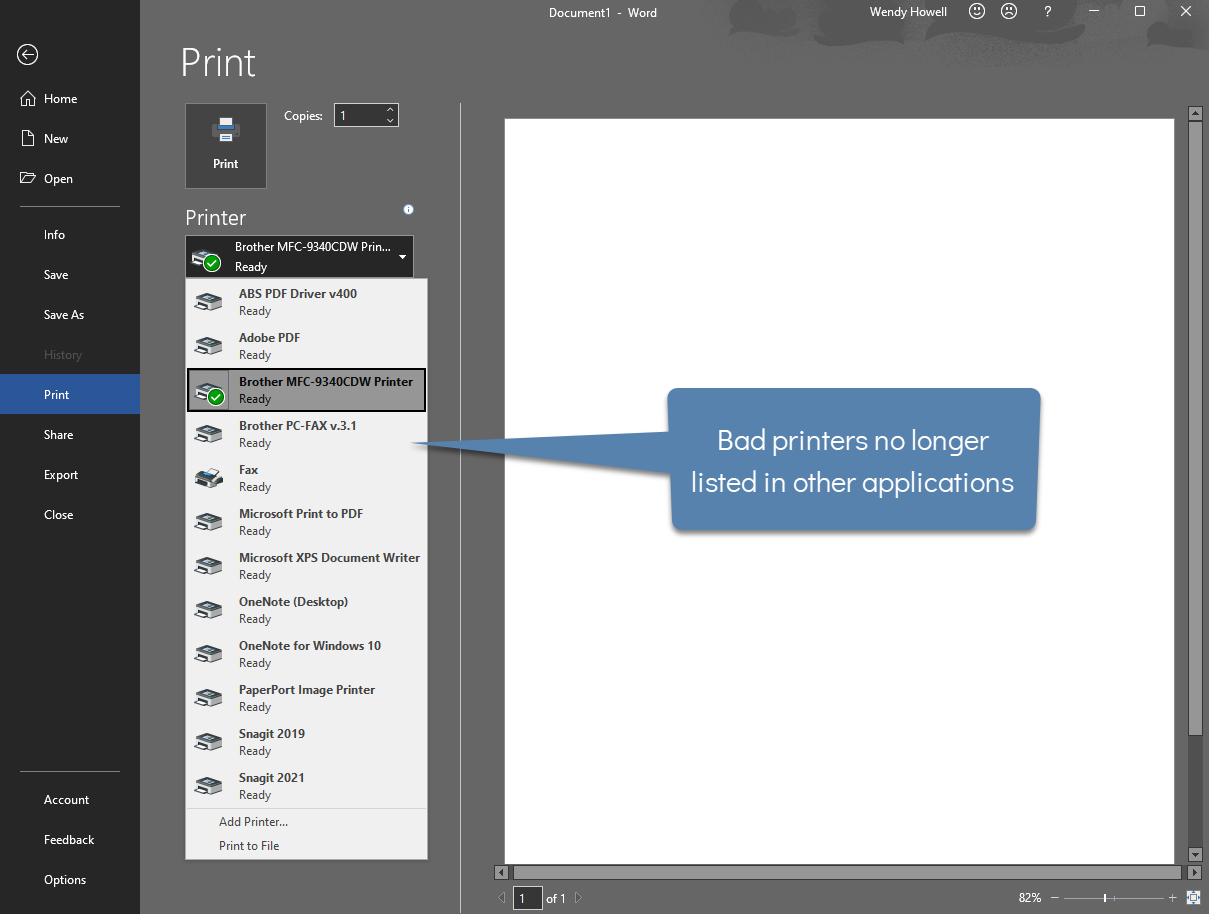Viewport: 1209px width, 914px height.
Task: Click the Fax printer icon
Action: [x=208, y=477]
